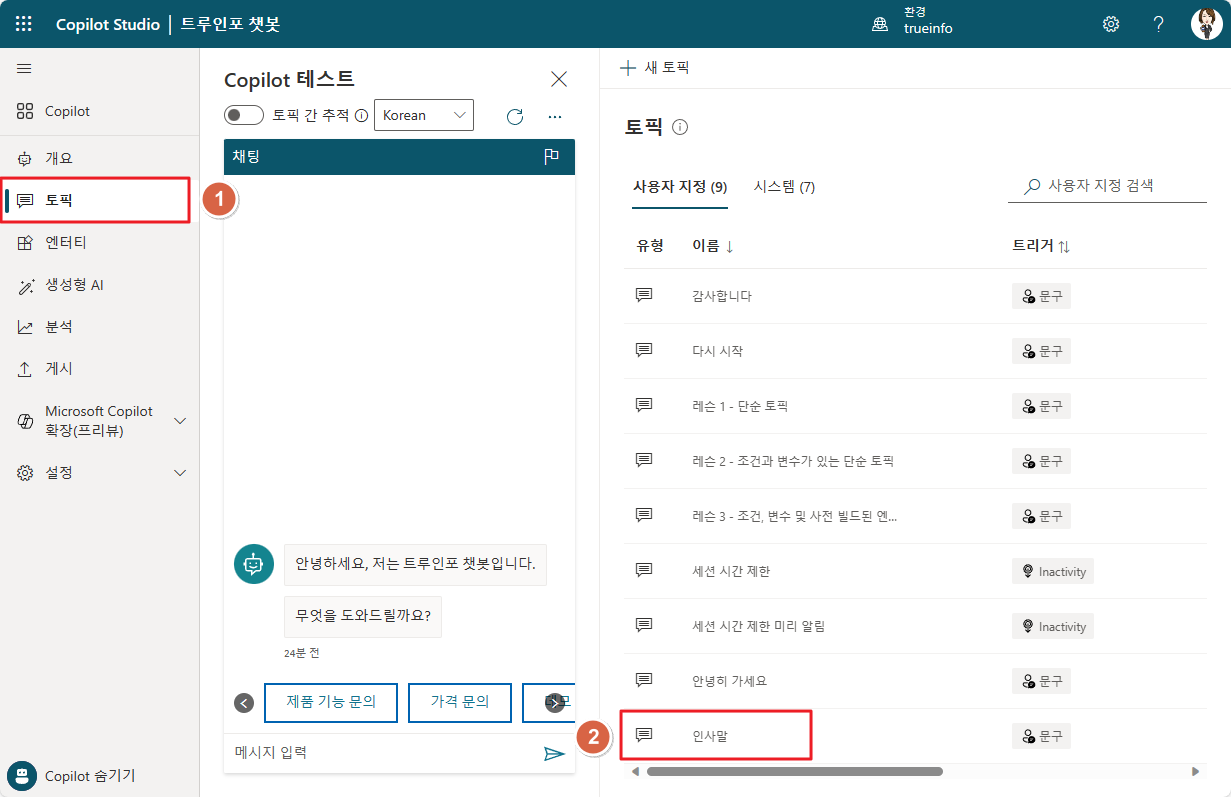The width and height of the screenshot is (1231, 797).
Task: Open the 인사말 topic
Action: (709, 736)
